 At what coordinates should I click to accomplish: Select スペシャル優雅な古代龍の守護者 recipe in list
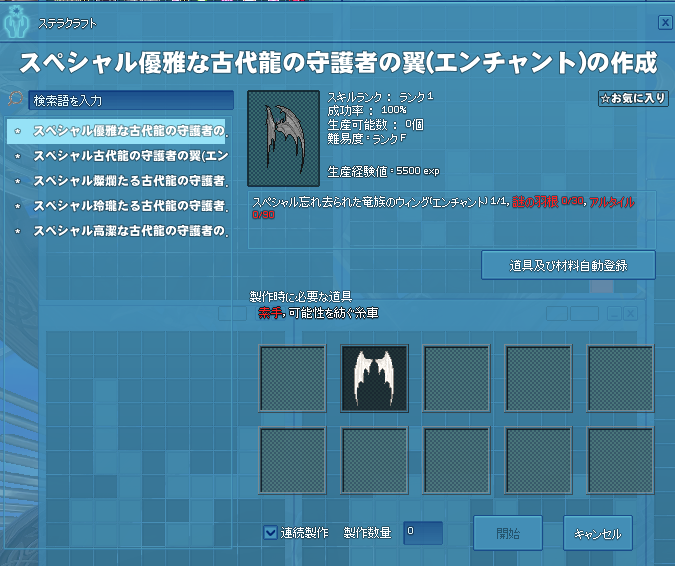(x=130, y=131)
